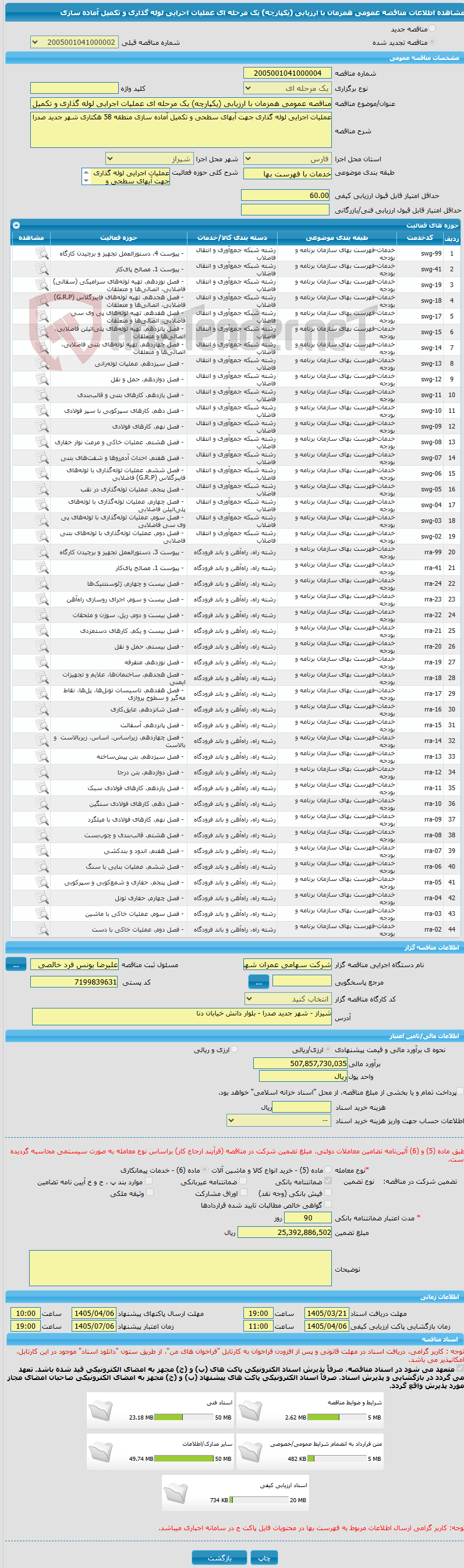Viewport: 464px width, 1568px height.
Task: Select ارزی/ریالی radio option
Action: [x=329, y=1049]
